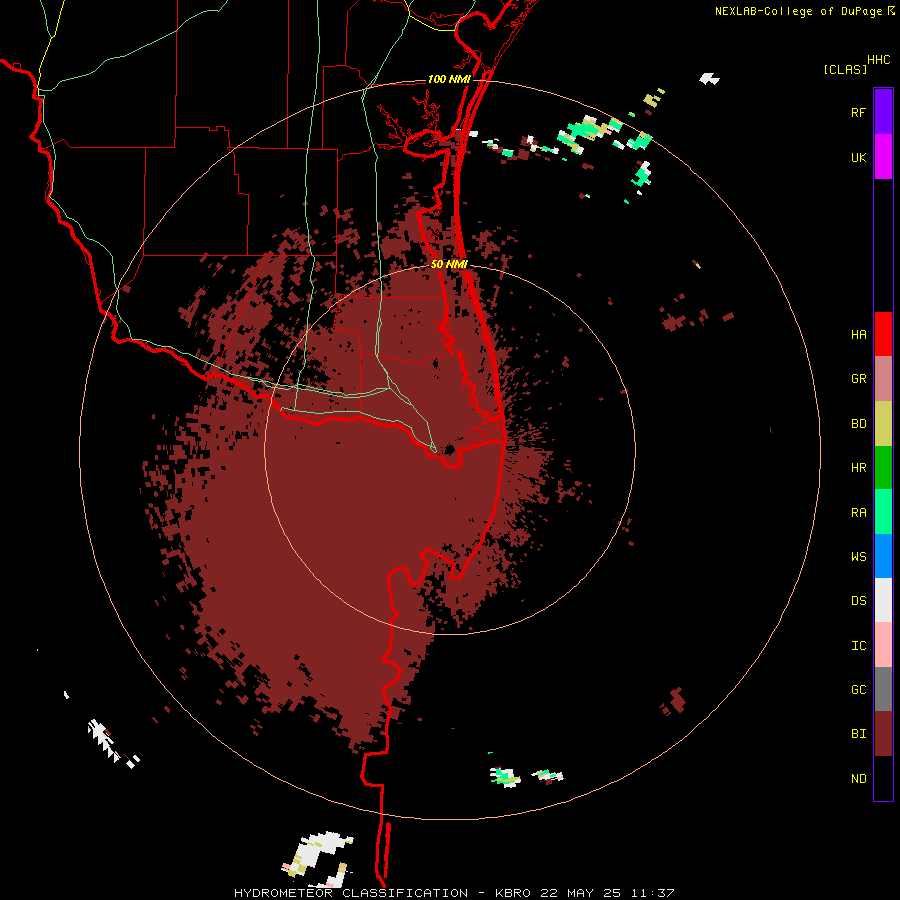Click the RA bright green legend swatch
Viewport: 900px width, 900px height.
tap(883, 512)
